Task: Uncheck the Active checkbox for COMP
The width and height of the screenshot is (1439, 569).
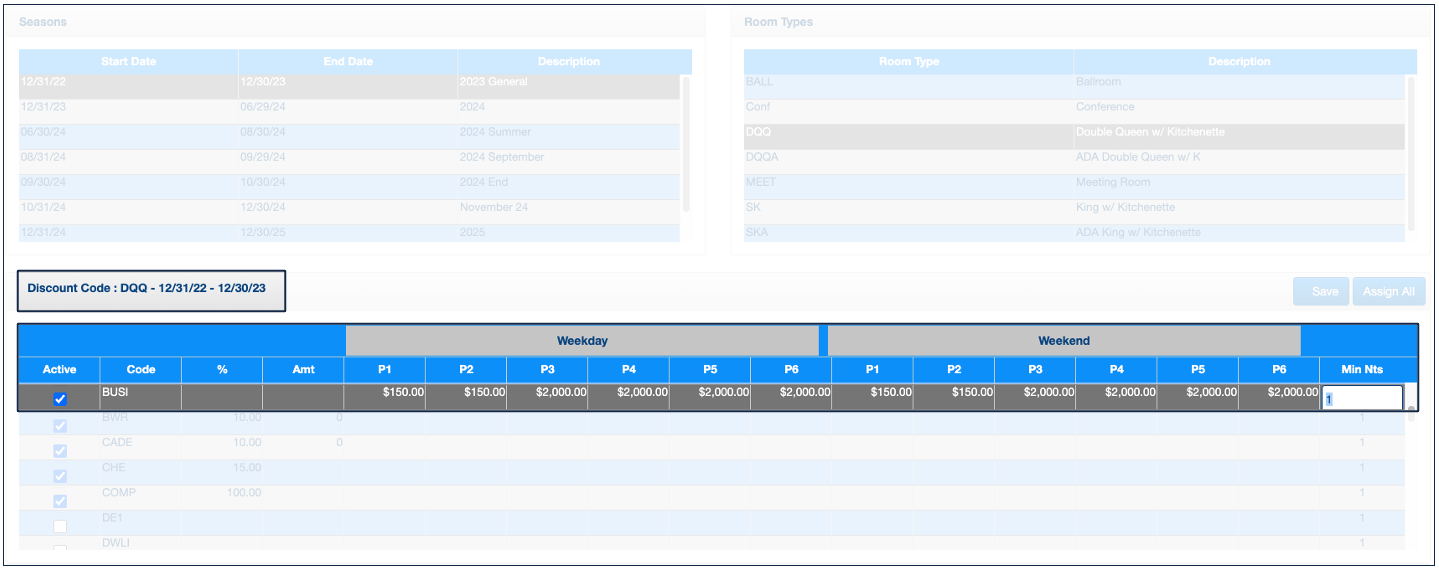Action: point(60,501)
